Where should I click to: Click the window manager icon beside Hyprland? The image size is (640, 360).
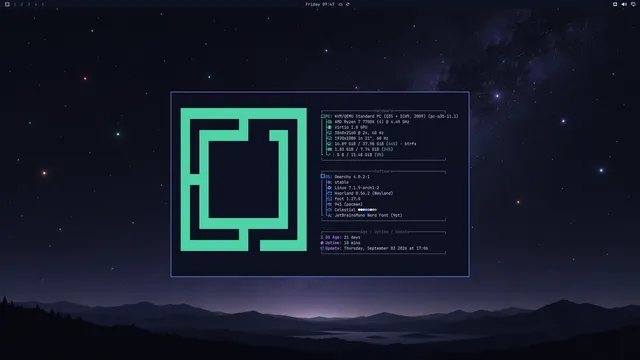tap(330, 193)
